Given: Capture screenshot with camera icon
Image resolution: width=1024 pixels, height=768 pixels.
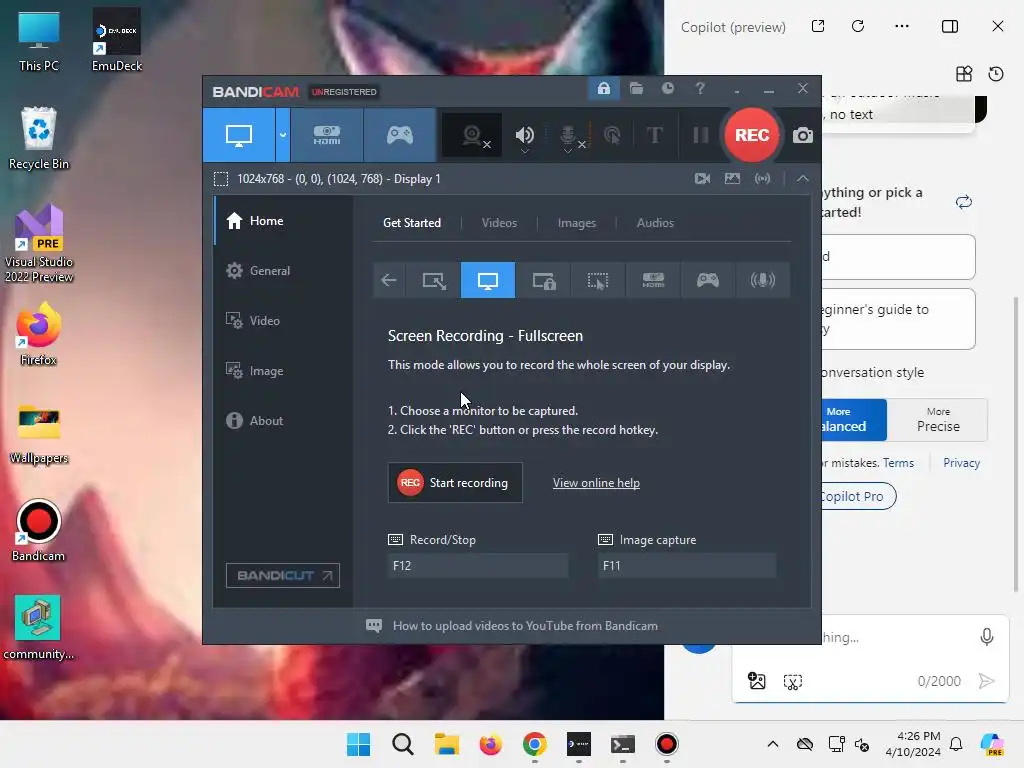Looking at the screenshot, I should (803, 135).
